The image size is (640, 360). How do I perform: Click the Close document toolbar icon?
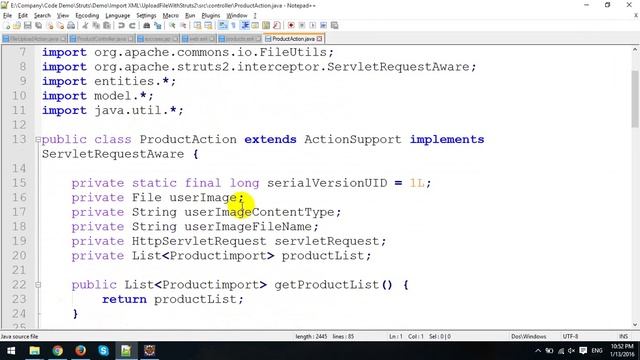[50, 25]
